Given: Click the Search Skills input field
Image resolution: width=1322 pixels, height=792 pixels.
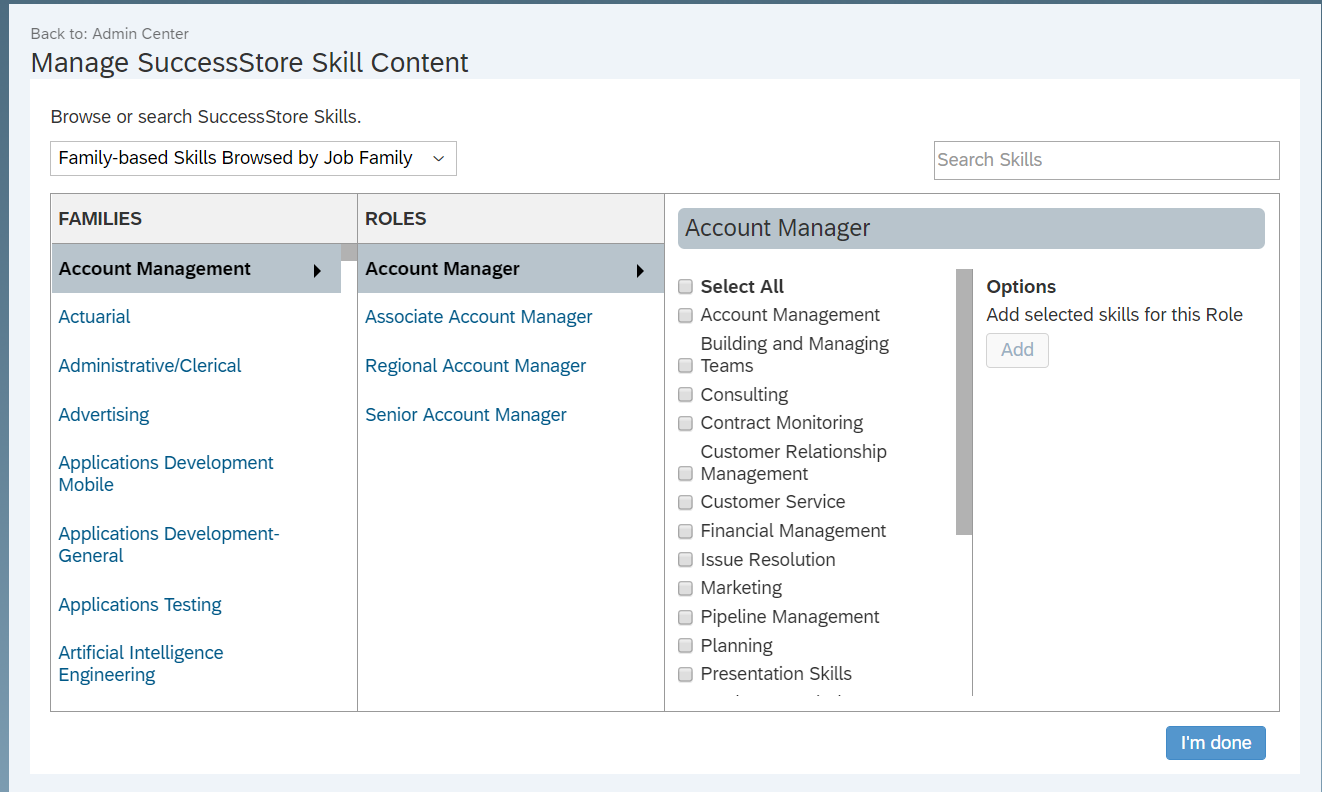Looking at the screenshot, I should tap(1106, 160).
